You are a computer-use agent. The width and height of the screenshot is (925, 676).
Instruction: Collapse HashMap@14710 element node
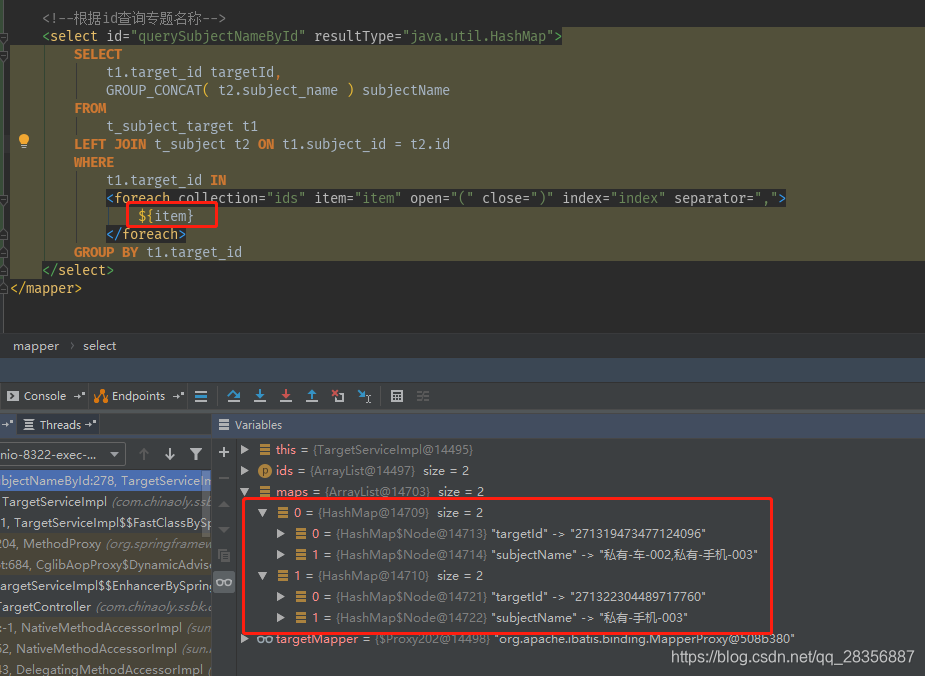[263, 576]
